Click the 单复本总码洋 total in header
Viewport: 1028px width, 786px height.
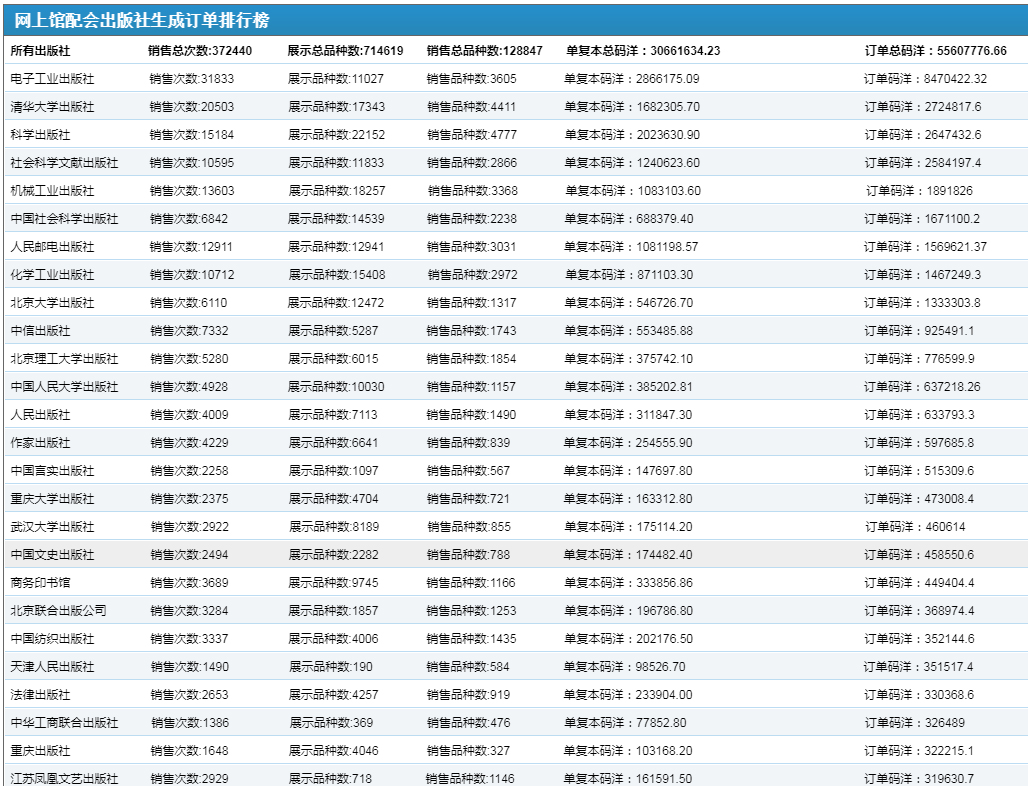point(643,51)
